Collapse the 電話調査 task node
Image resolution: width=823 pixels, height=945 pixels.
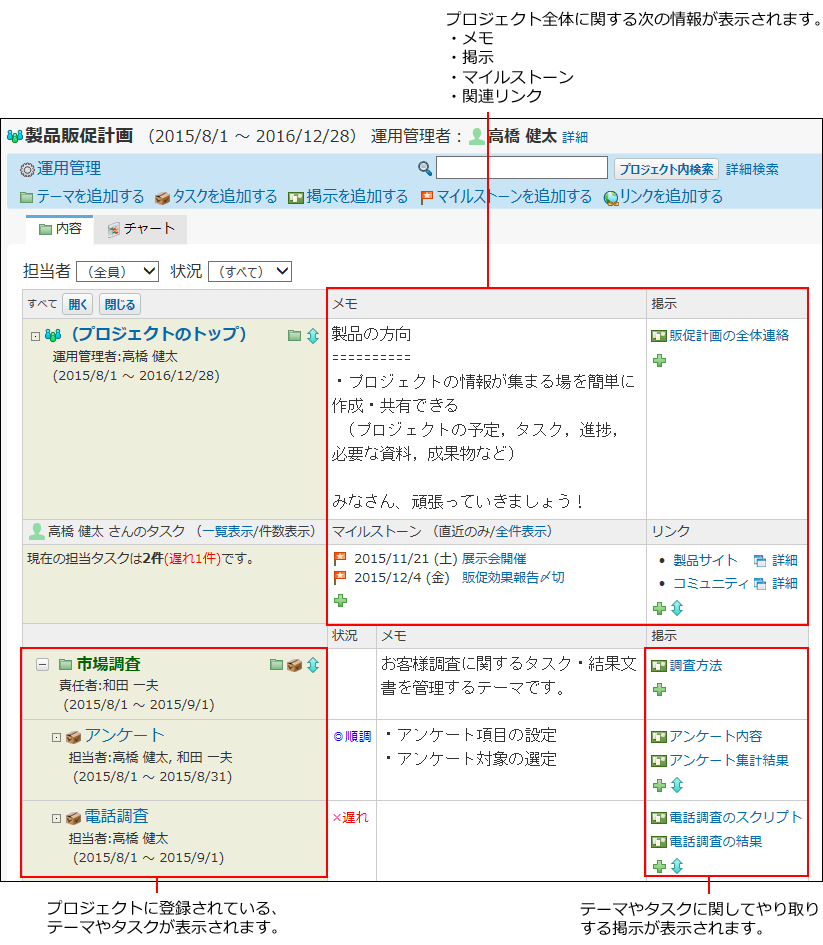point(57,818)
